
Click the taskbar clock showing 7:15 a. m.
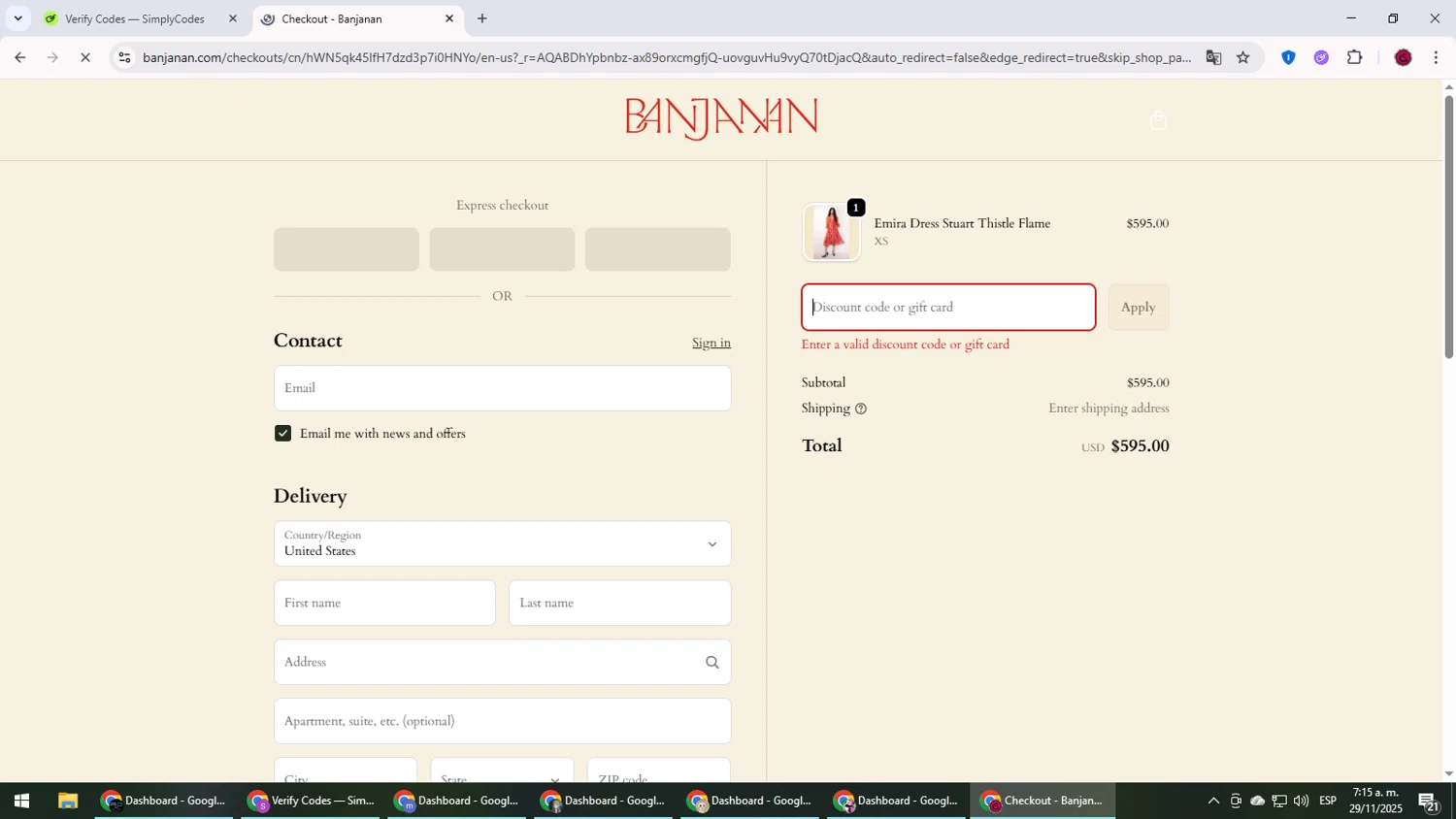[x=1375, y=801]
